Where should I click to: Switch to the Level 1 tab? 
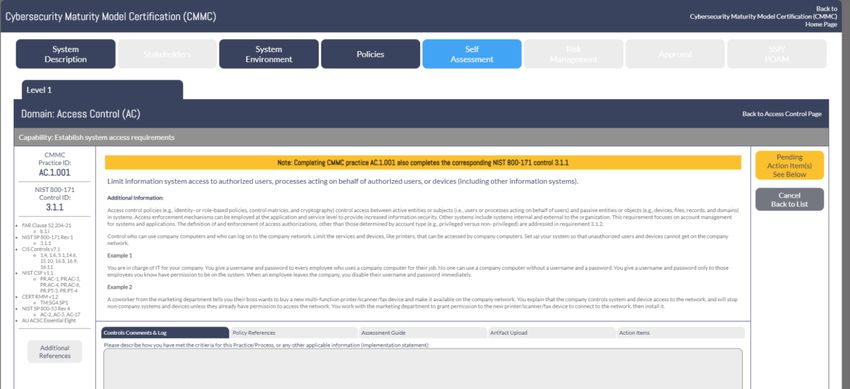tap(102, 90)
